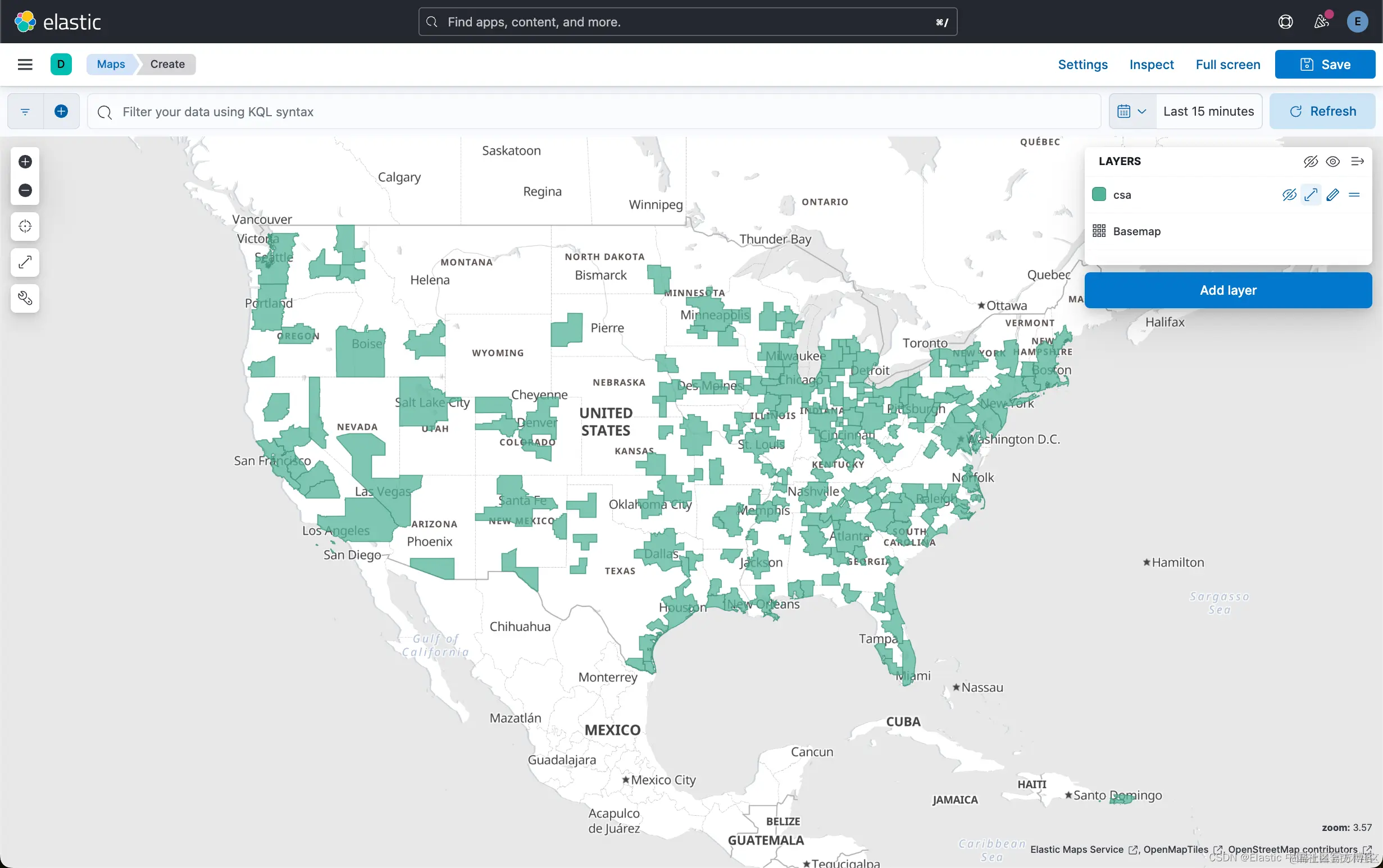Open the Maps breadcrumb
Screen dimensions: 1383x868
click(x=110, y=65)
